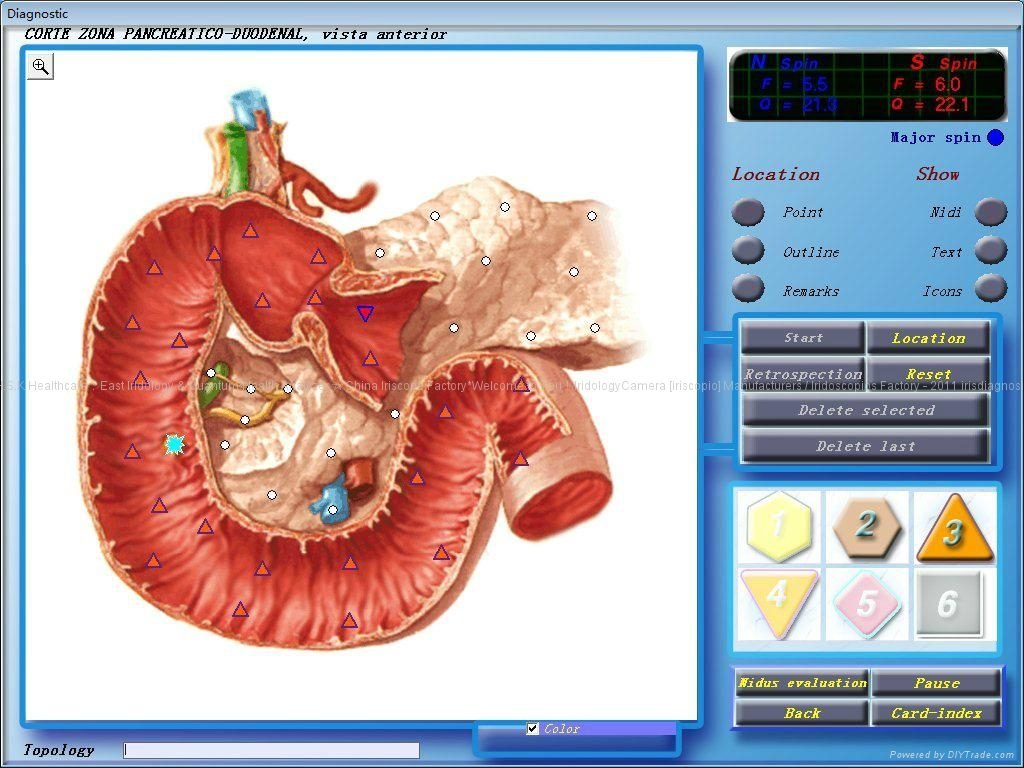Toggle the Text show option
The width and height of the screenshot is (1024, 768).
tap(991, 250)
